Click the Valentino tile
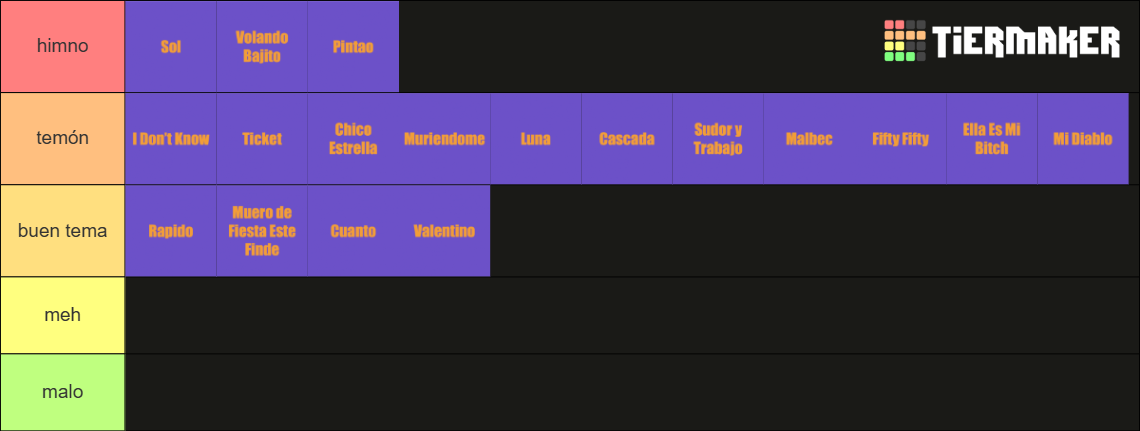The width and height of the screenshot is (1140, 431). tap(444, 231)
